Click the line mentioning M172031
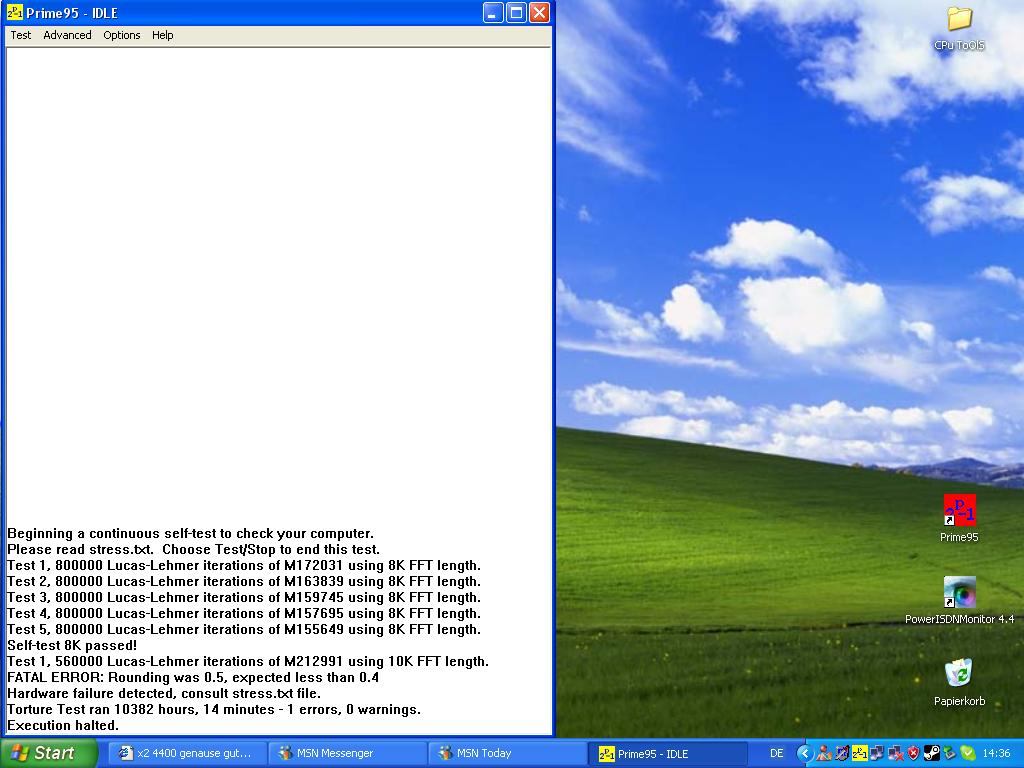 244,566
